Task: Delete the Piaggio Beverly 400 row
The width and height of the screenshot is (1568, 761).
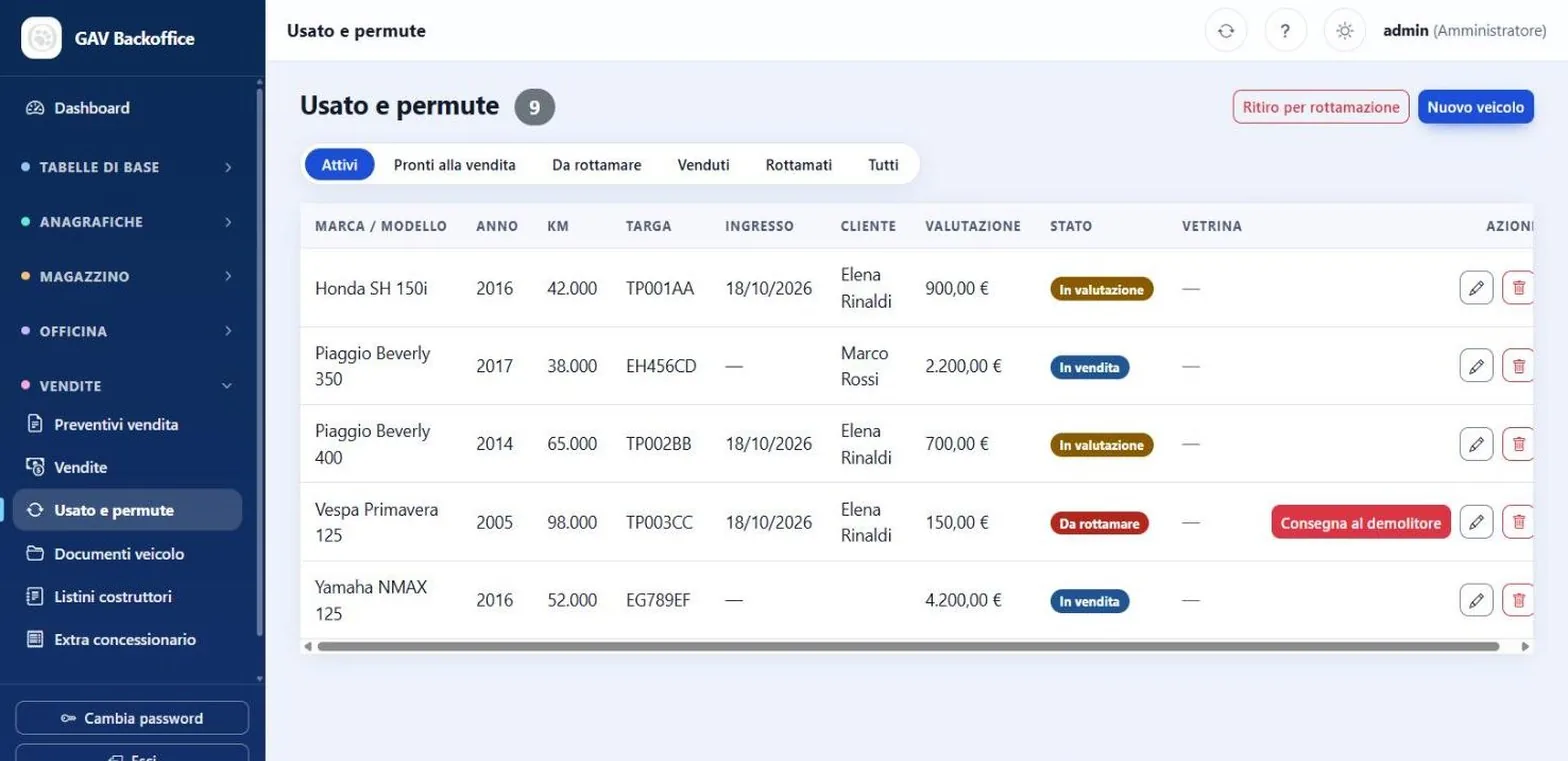Action: pos(1518,444)
